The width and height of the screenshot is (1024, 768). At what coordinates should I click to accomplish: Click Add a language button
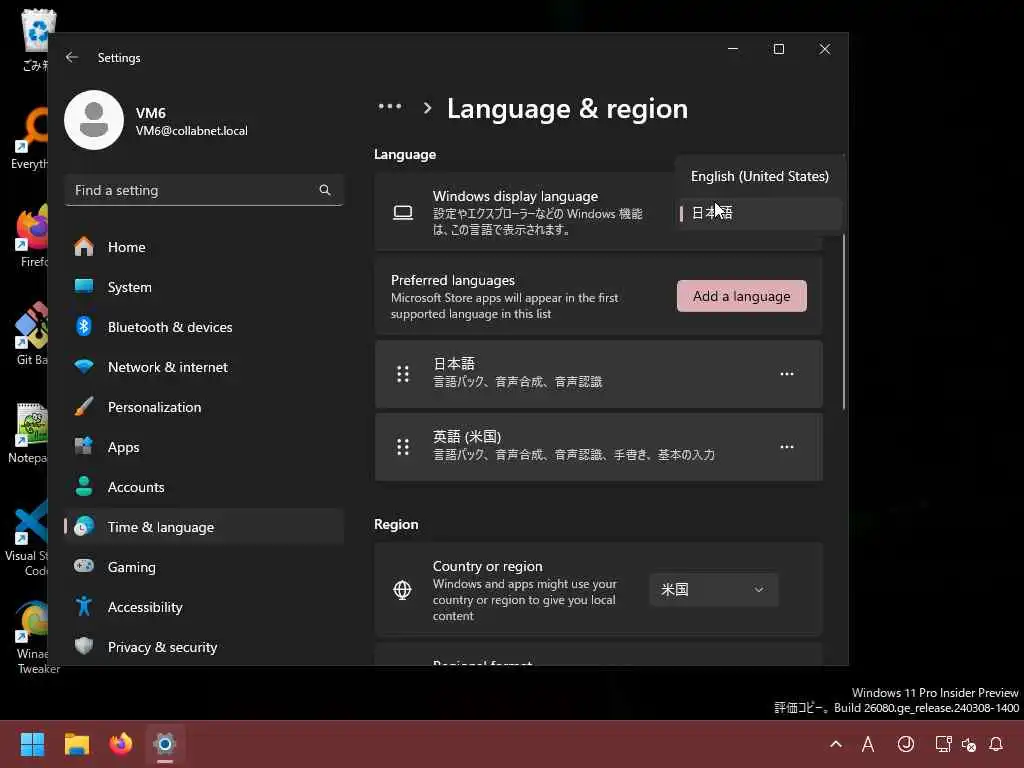click(x=741, y=296)
